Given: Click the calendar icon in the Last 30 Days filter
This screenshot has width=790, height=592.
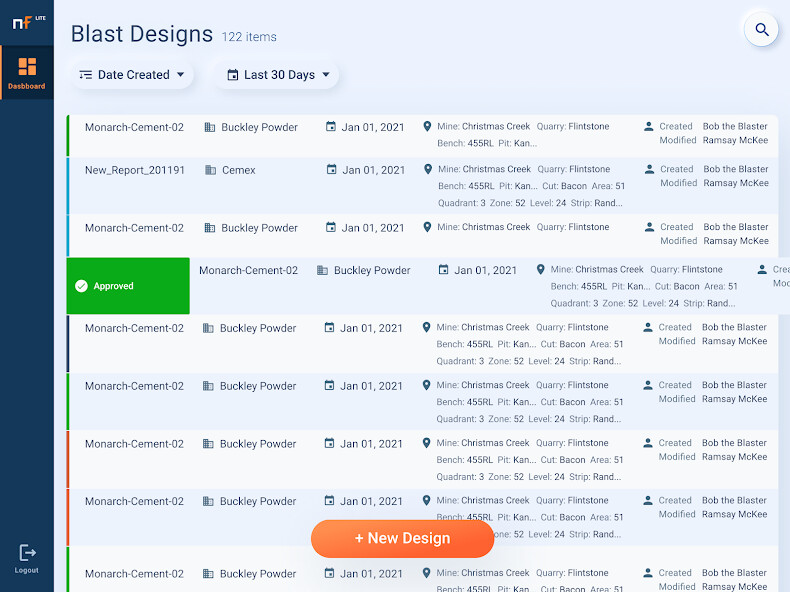Looking at the screenshot, I should pyautogui.click(x=232, y=75).
